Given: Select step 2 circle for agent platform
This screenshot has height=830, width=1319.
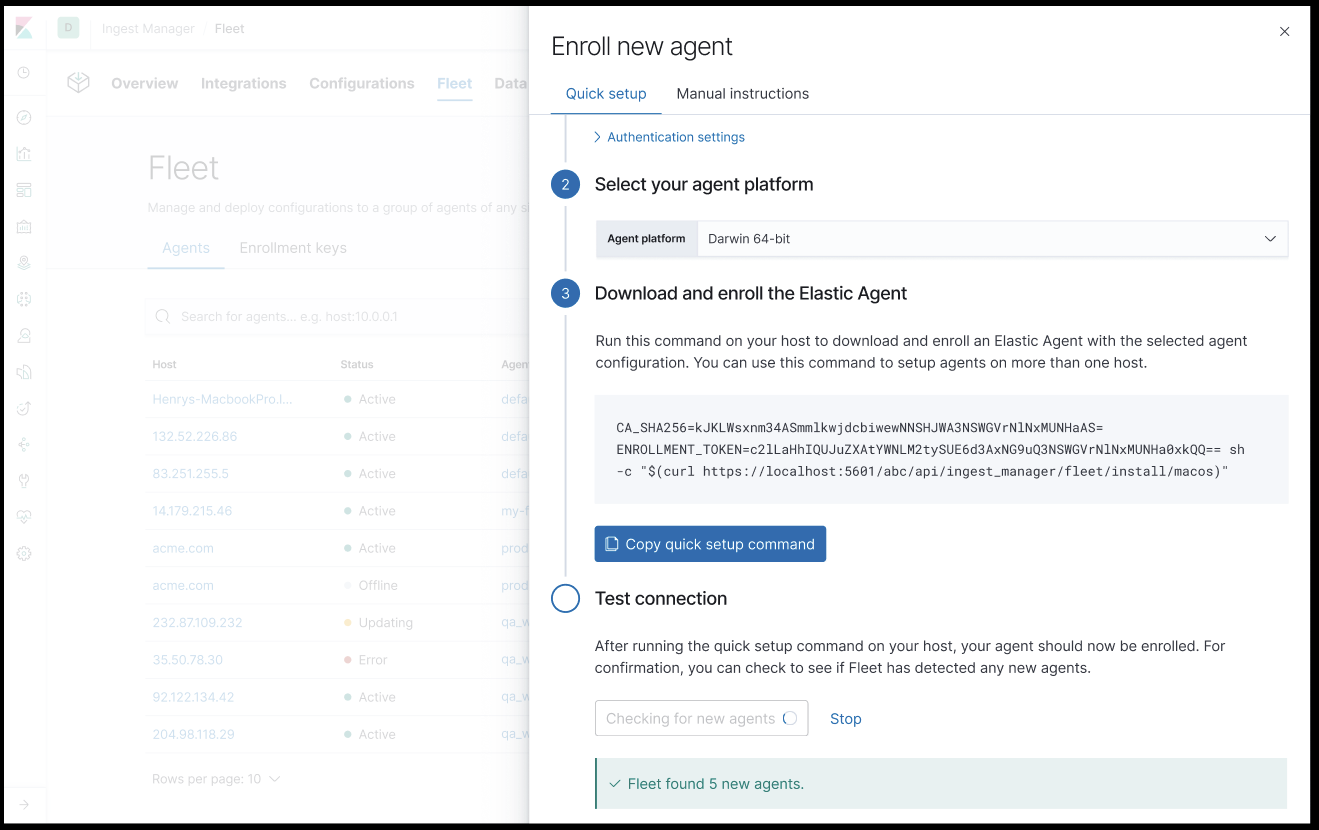Looking at the screenshot, I should [x=565, y=184].
